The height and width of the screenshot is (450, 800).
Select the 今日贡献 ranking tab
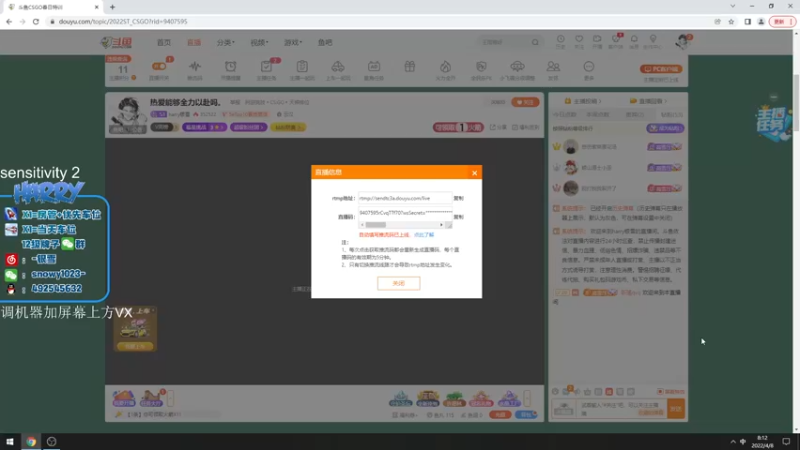pos(564,115)
